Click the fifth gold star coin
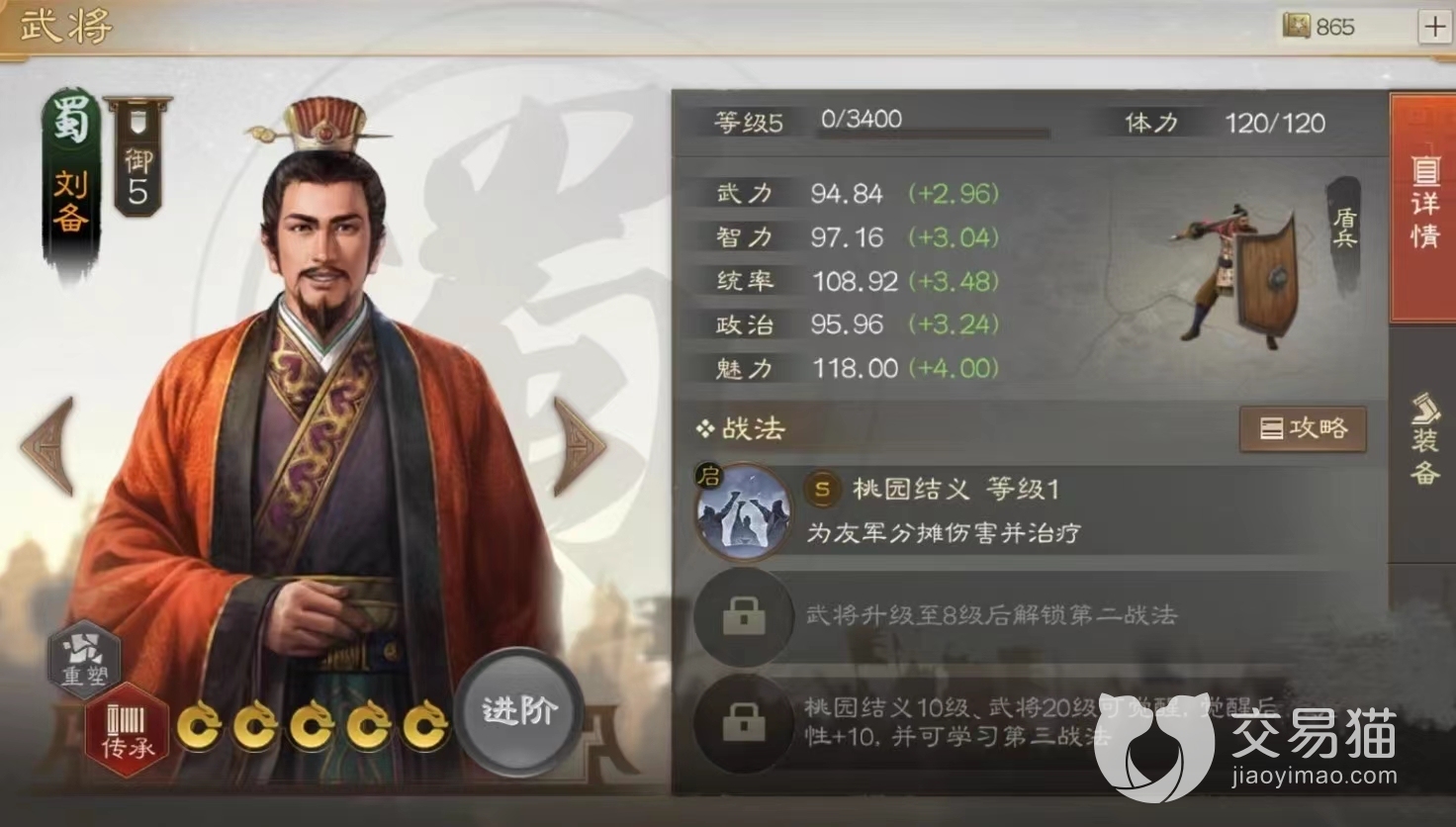This screenshot has height=827, width=1456. [425, 728]
